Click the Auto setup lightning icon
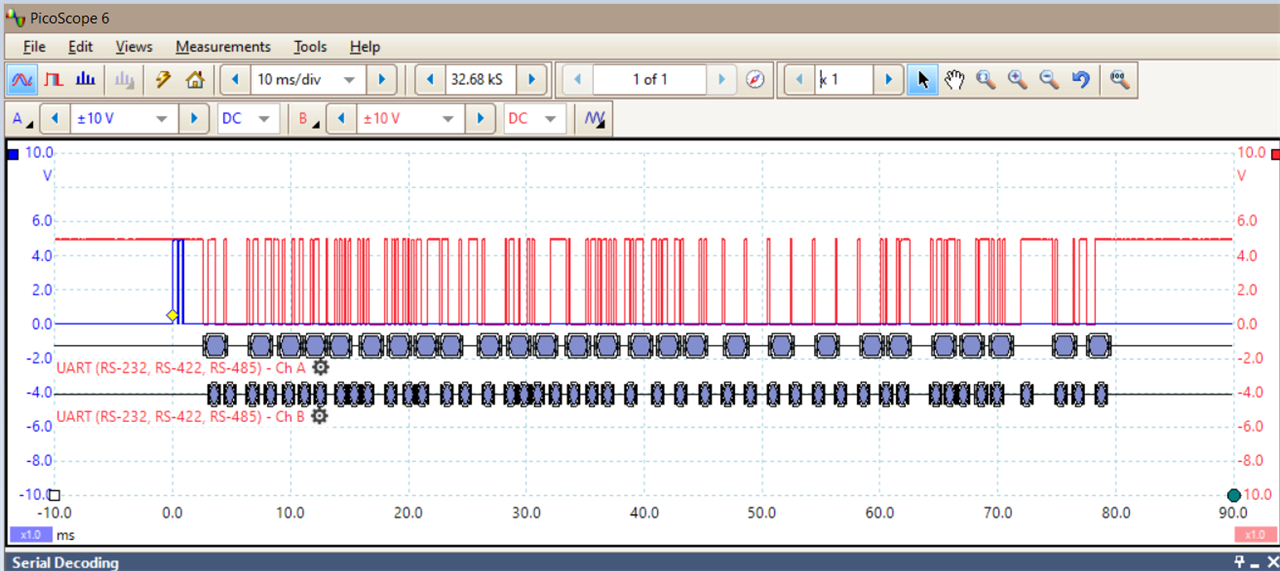 [163, 79]
